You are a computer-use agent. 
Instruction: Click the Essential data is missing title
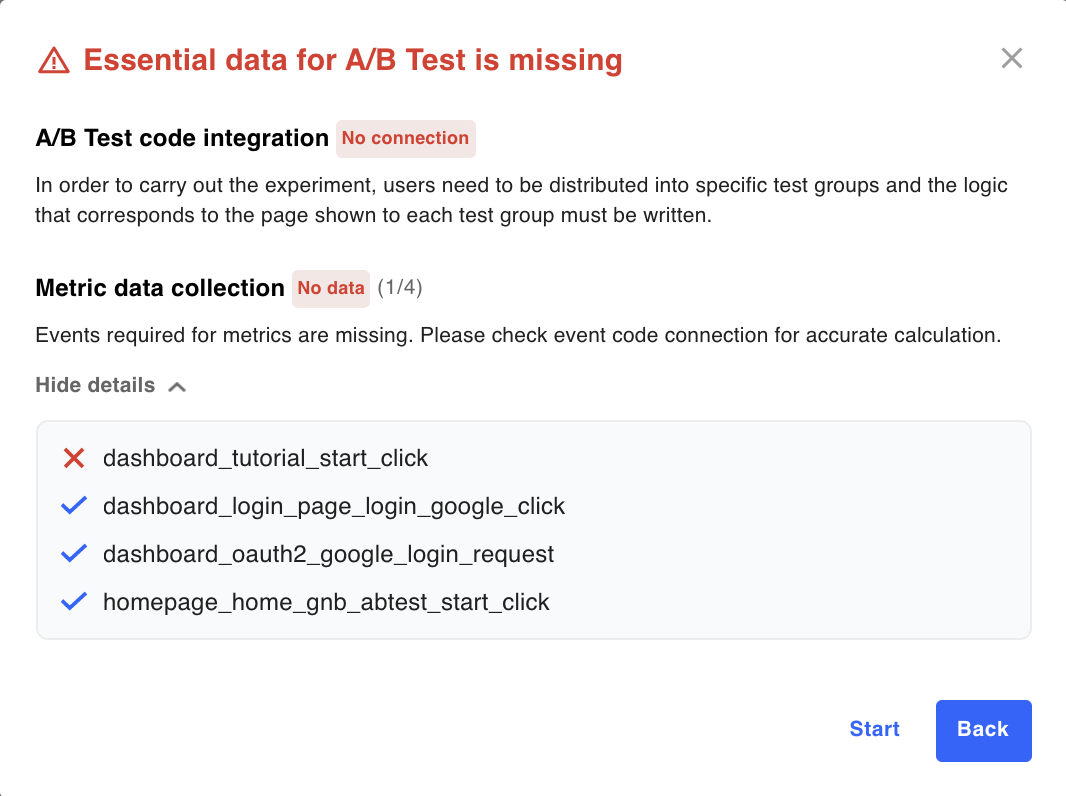[x=353, y=60]
